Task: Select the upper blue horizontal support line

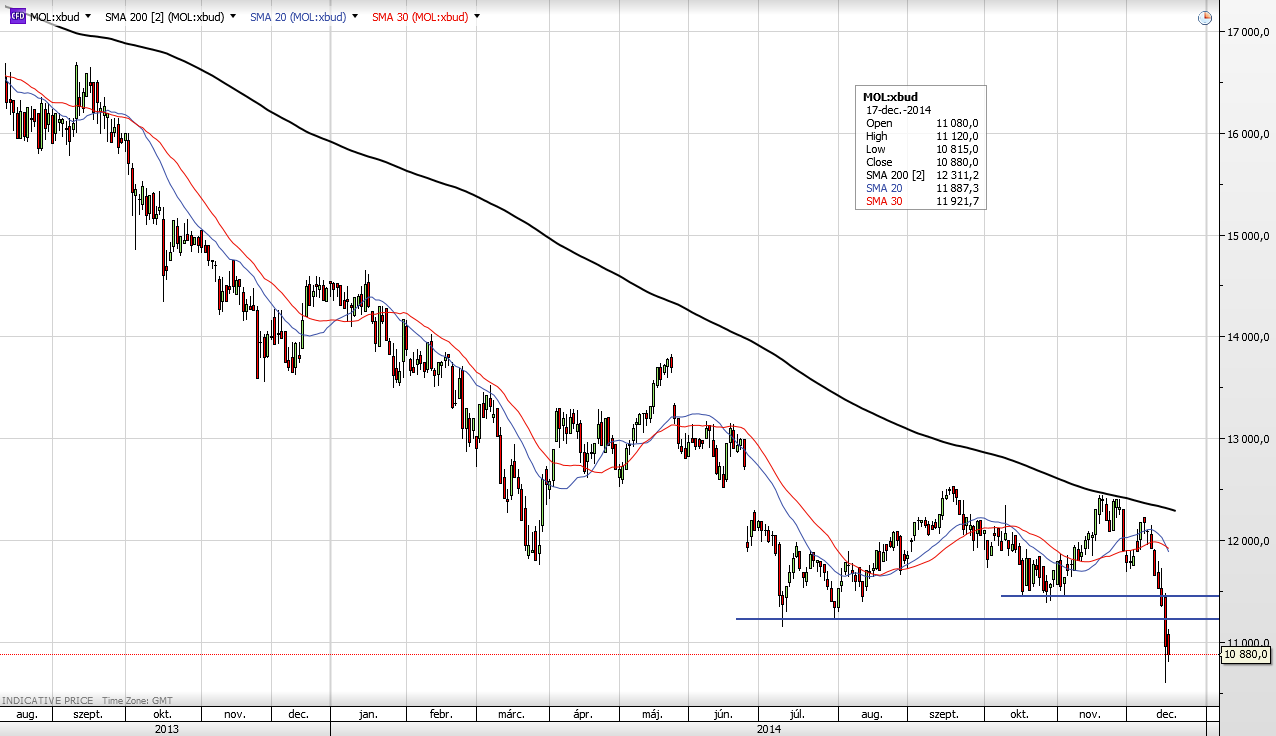Action: (1110, 596)
